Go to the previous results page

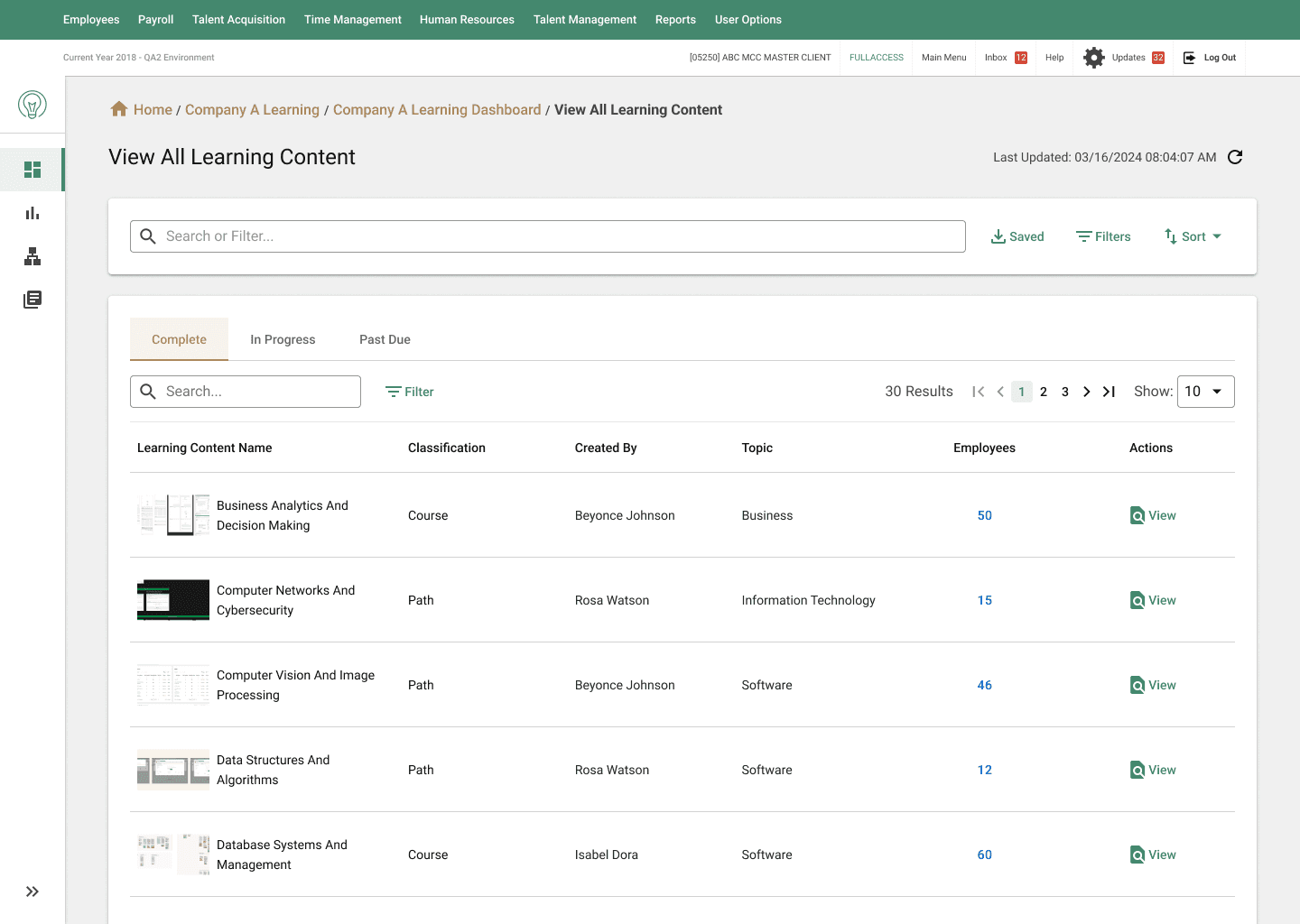[1000, 392]
